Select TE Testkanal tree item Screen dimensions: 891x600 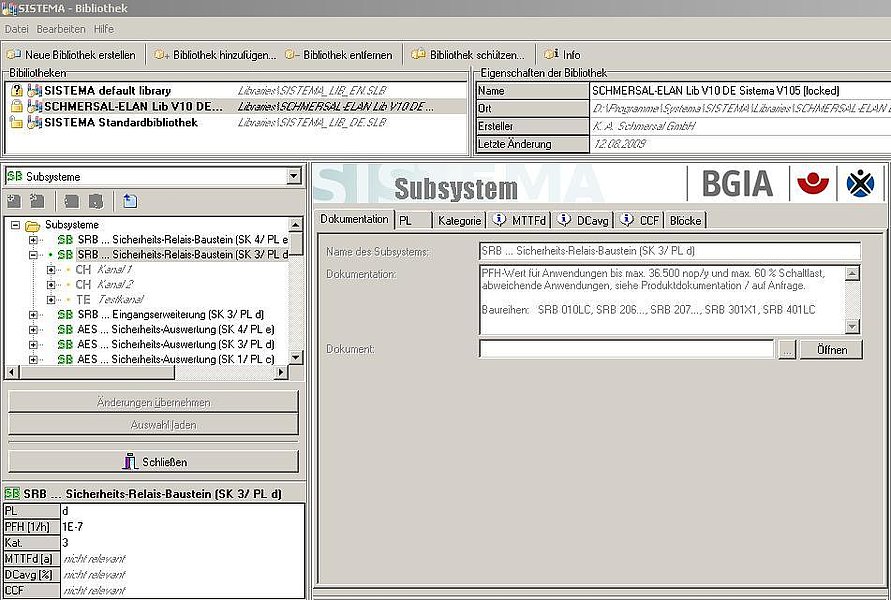tap(110, 299)
